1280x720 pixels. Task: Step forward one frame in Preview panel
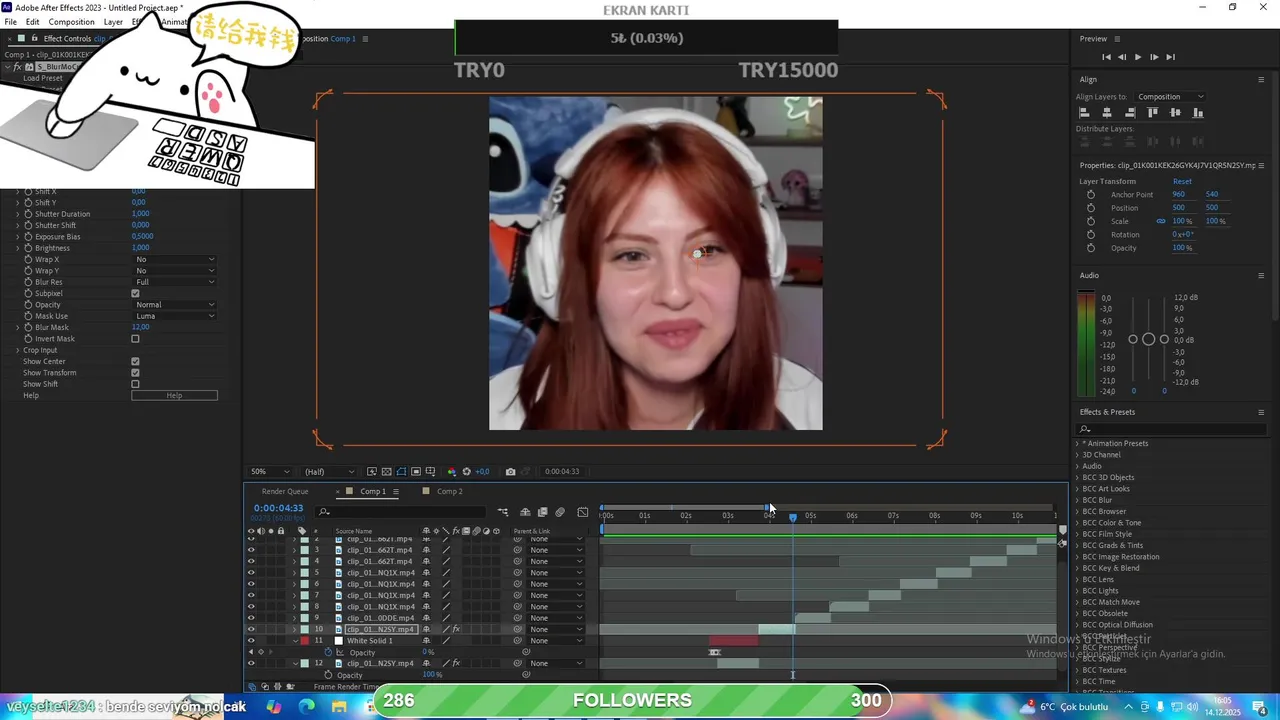click(x=1154, y=57)
